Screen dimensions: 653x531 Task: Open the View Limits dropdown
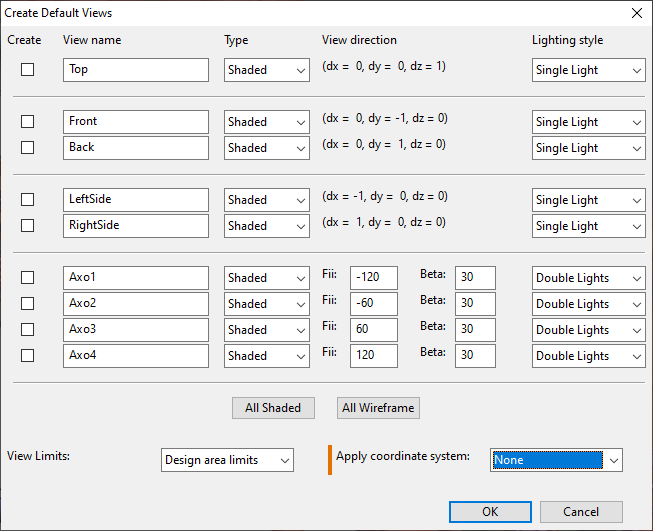(x=227, y=460)
